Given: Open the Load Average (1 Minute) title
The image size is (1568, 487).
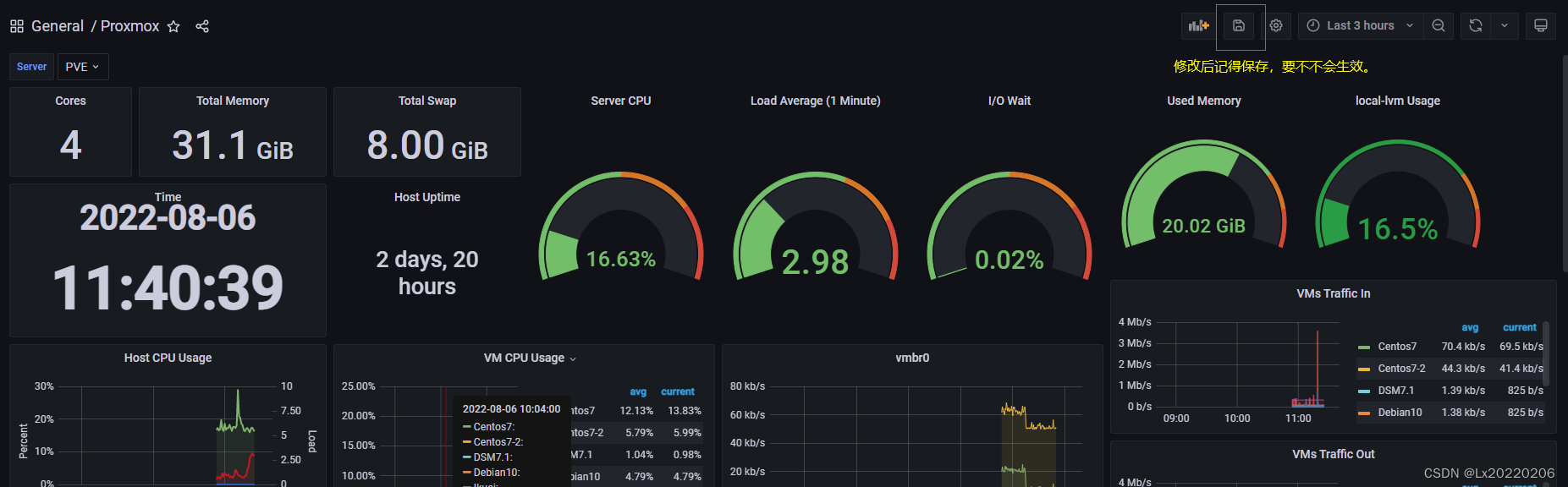Looking at the screenshot, I should point(816,101).
